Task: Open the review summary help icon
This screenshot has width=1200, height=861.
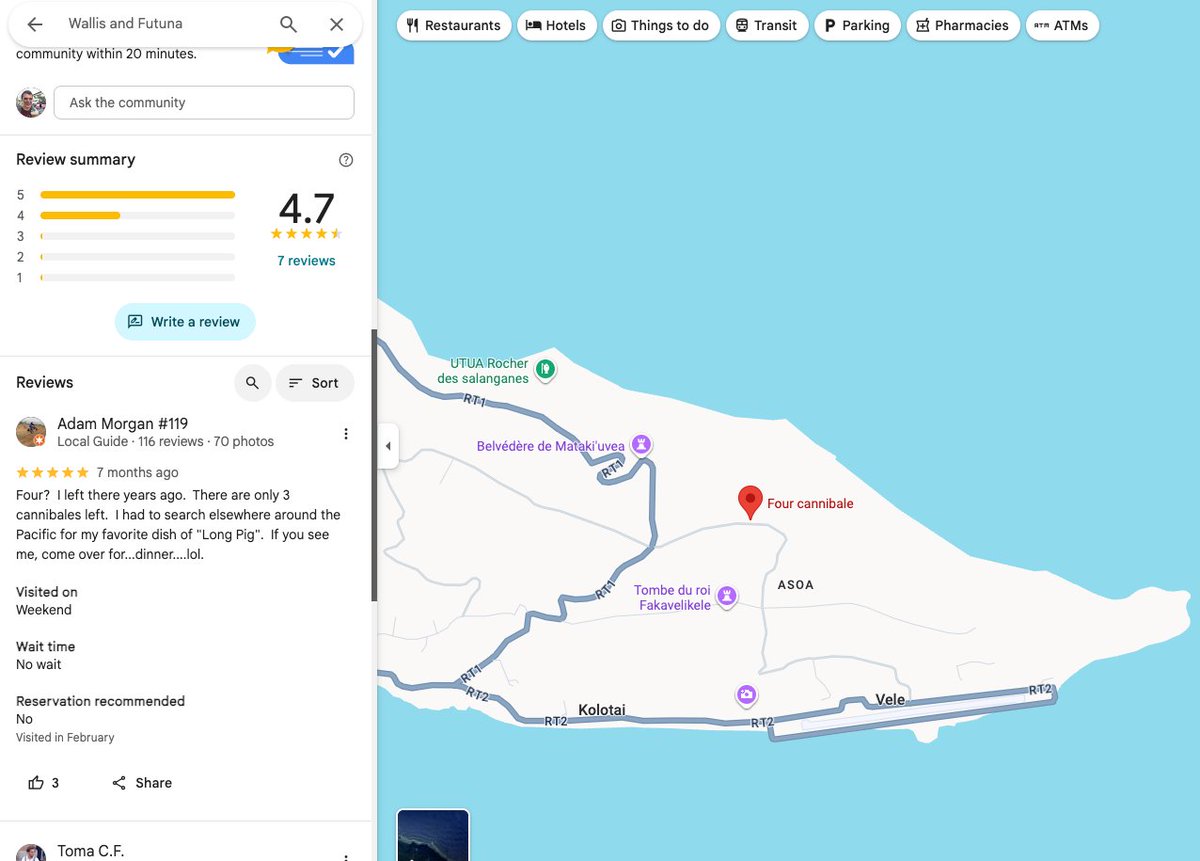Action: pyautogui.click(x=346, y=160)
